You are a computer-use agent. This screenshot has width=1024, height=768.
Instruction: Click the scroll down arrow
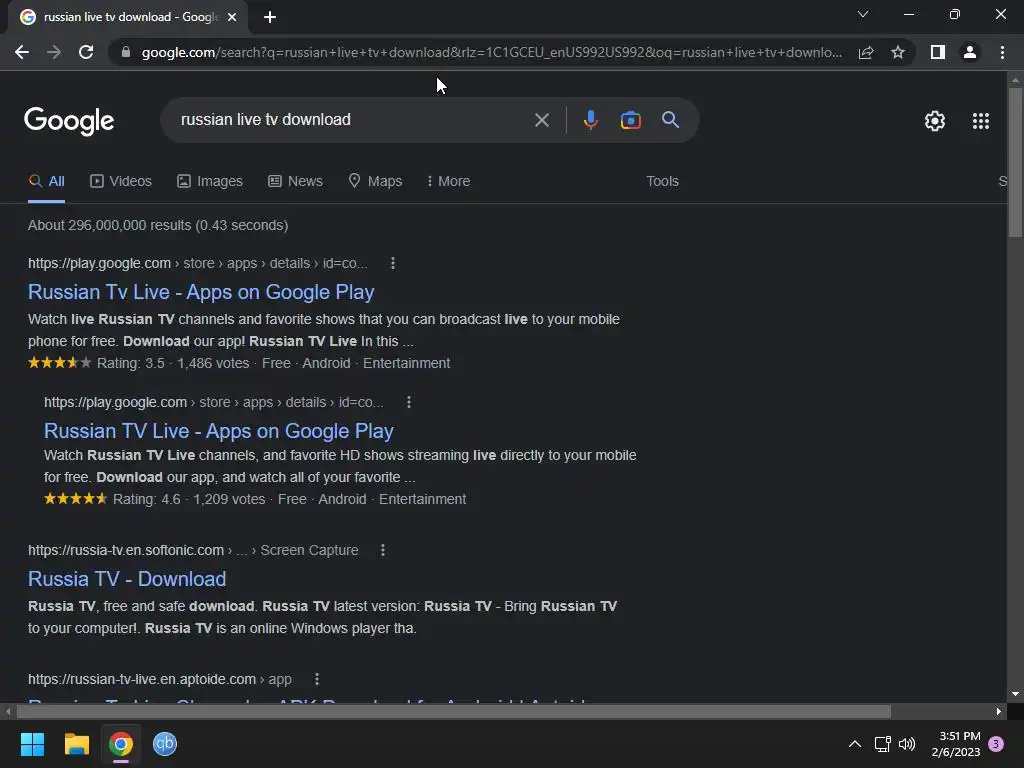1015,694
